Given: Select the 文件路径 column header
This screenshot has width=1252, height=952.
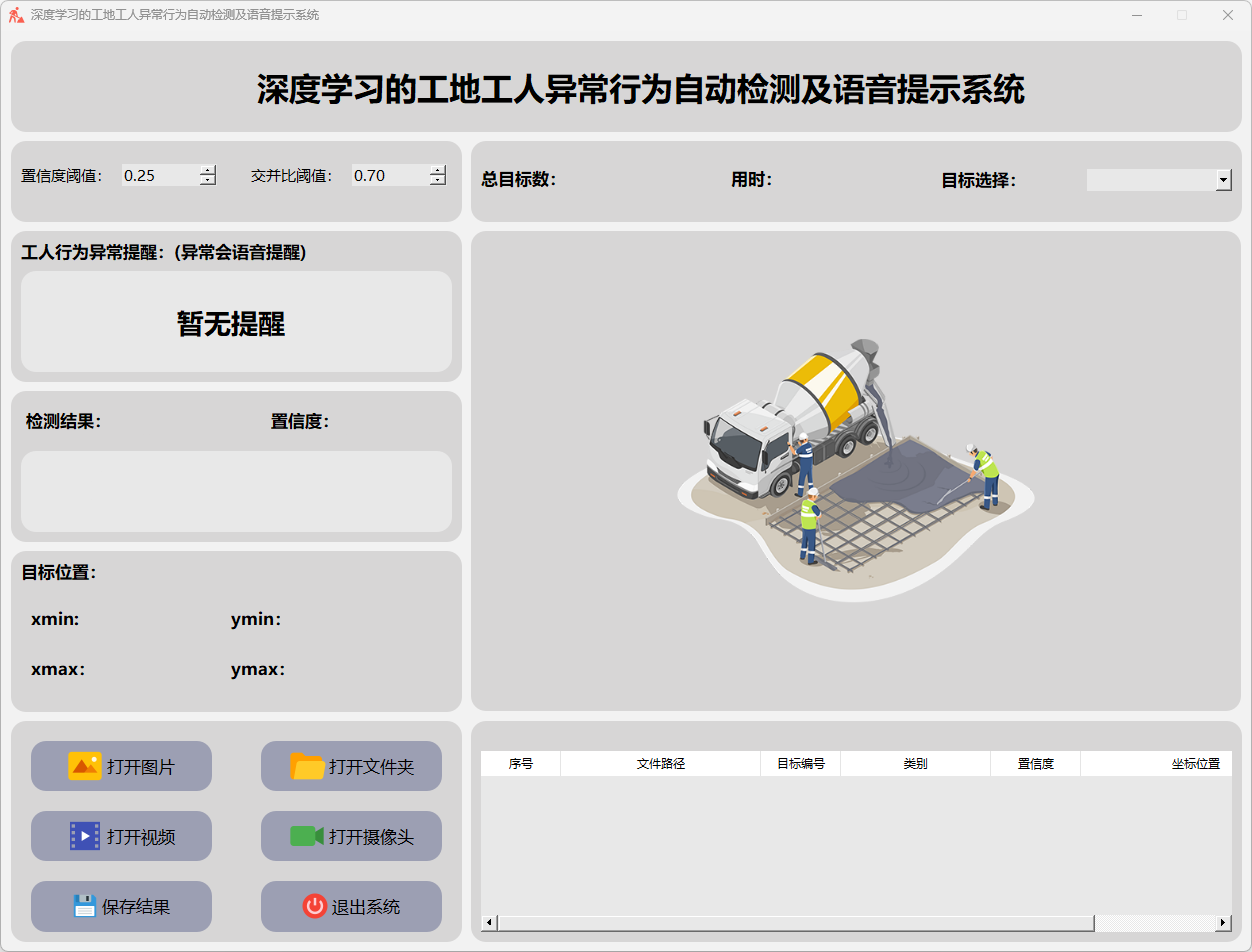Looking at the screenshot, I should [x=660, y=764].
